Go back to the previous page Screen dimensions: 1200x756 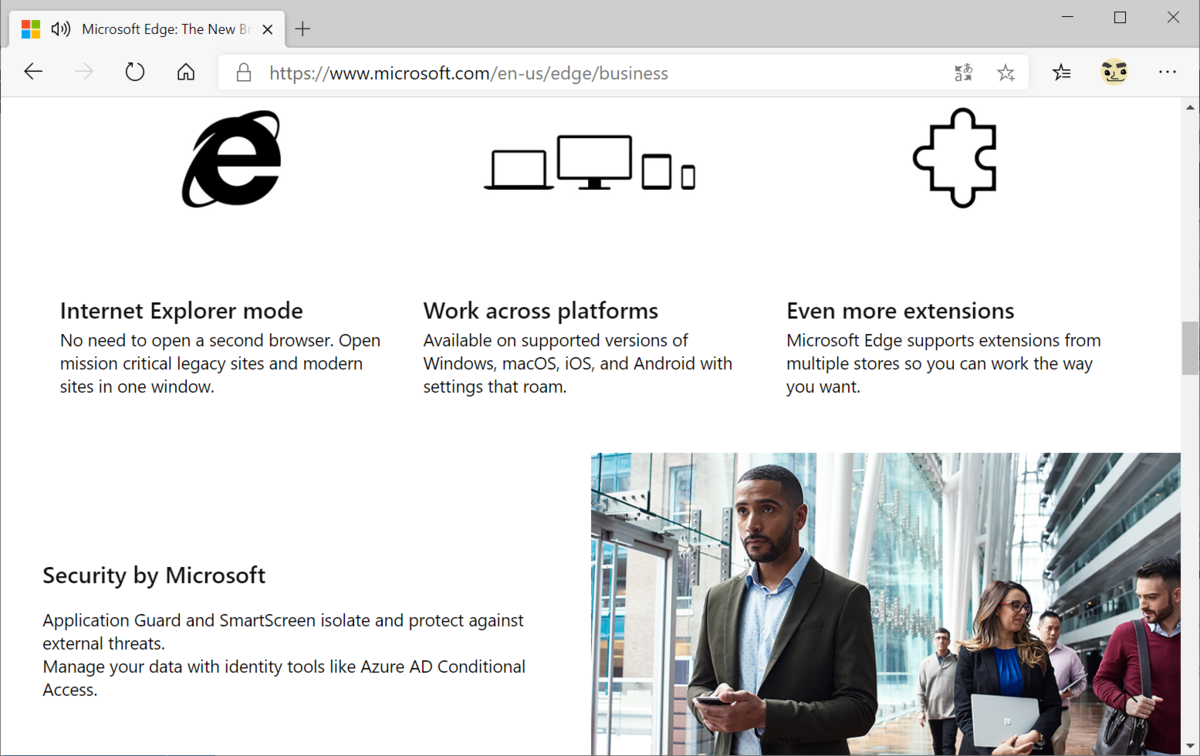click(33, 72)
